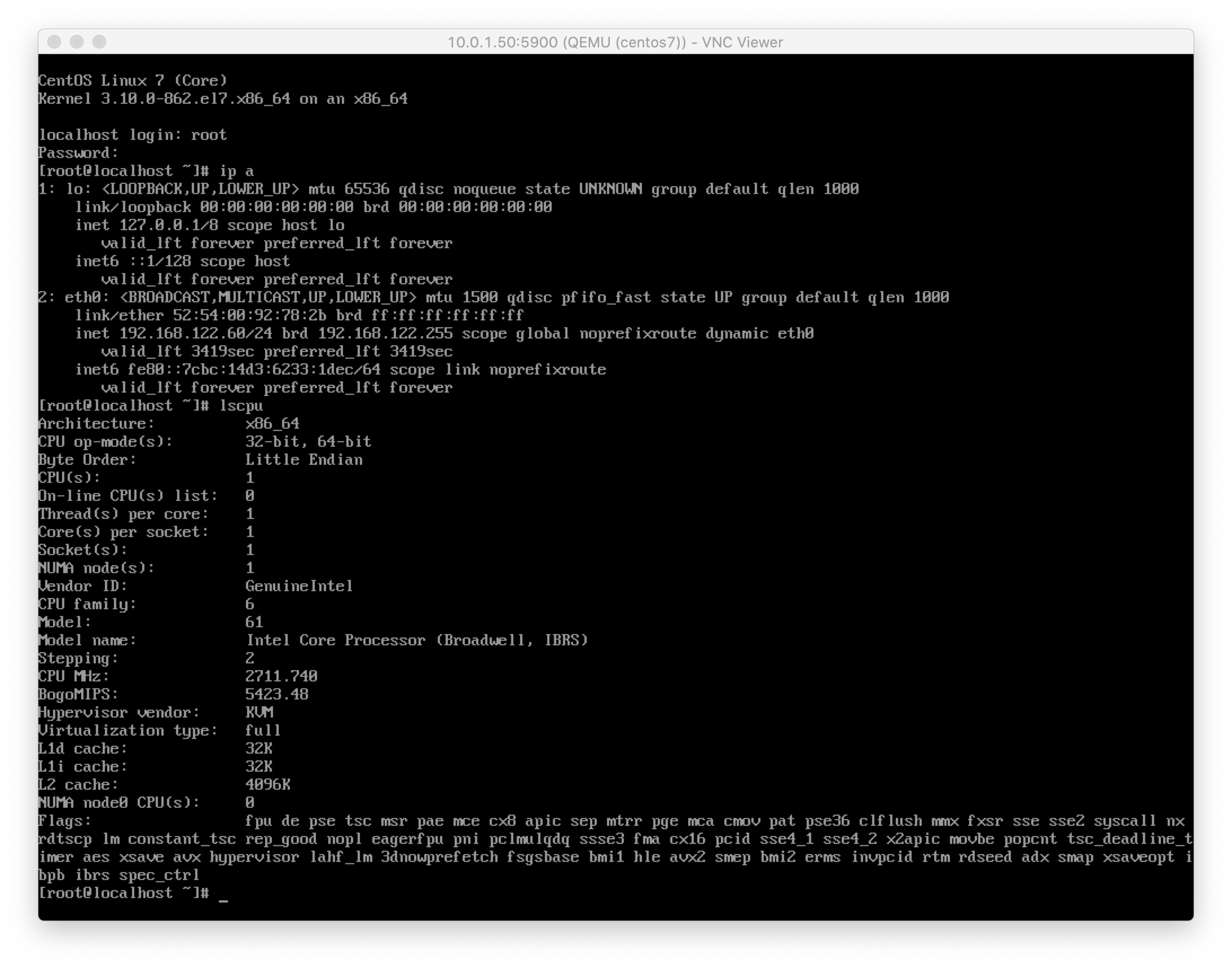Click the 'Password:' prompt line
This screenshot has width=1232, height=968.
click(79, 153)
